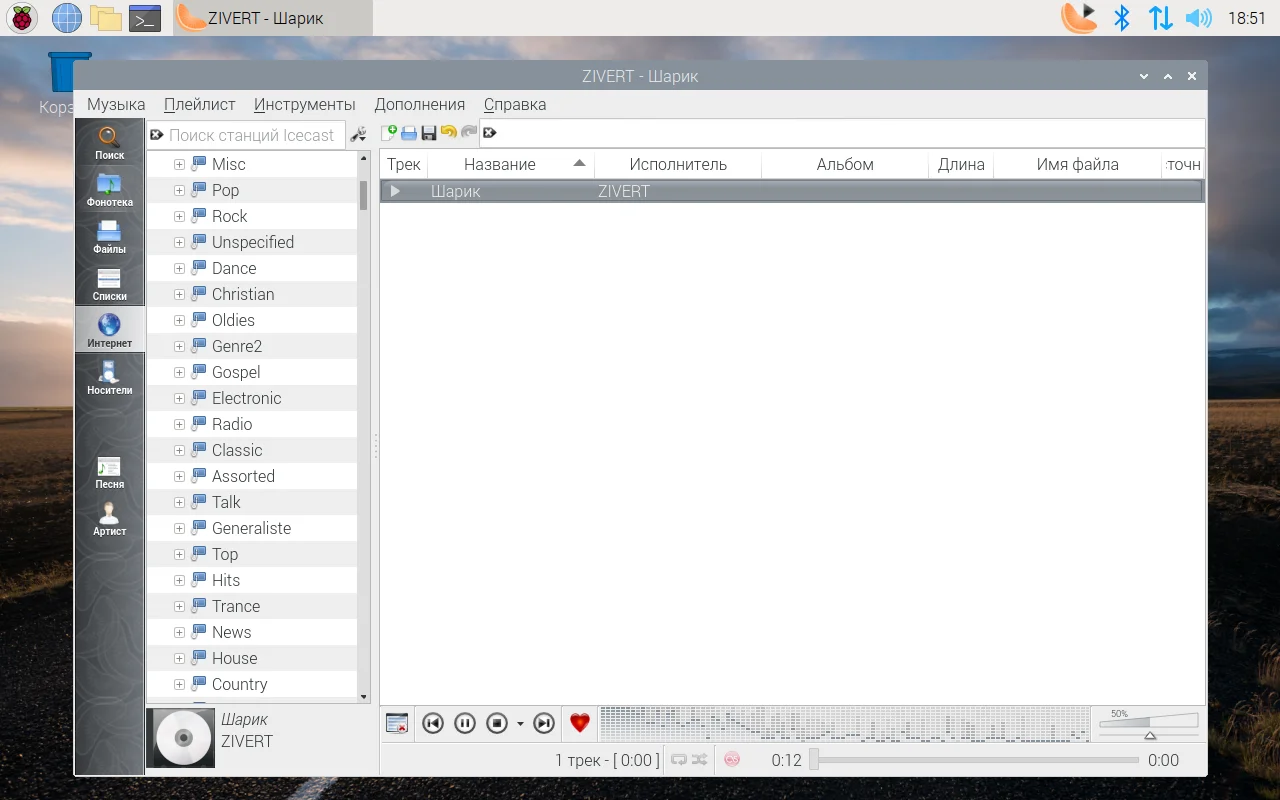
Task: Expand the Rock genre node
Action: 179,216
